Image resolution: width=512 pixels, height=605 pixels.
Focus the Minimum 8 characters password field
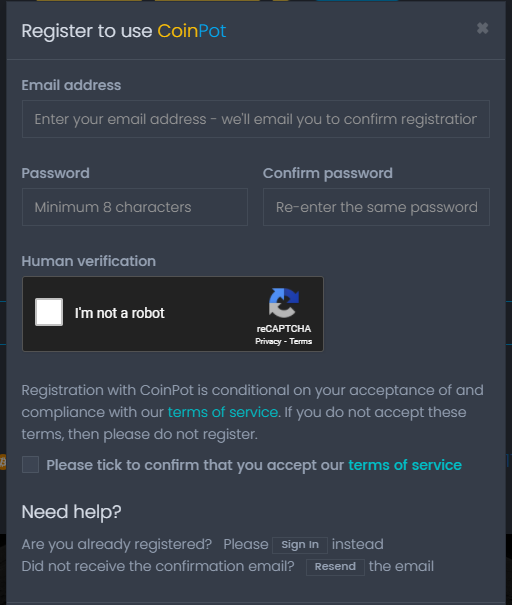[135, 207]
